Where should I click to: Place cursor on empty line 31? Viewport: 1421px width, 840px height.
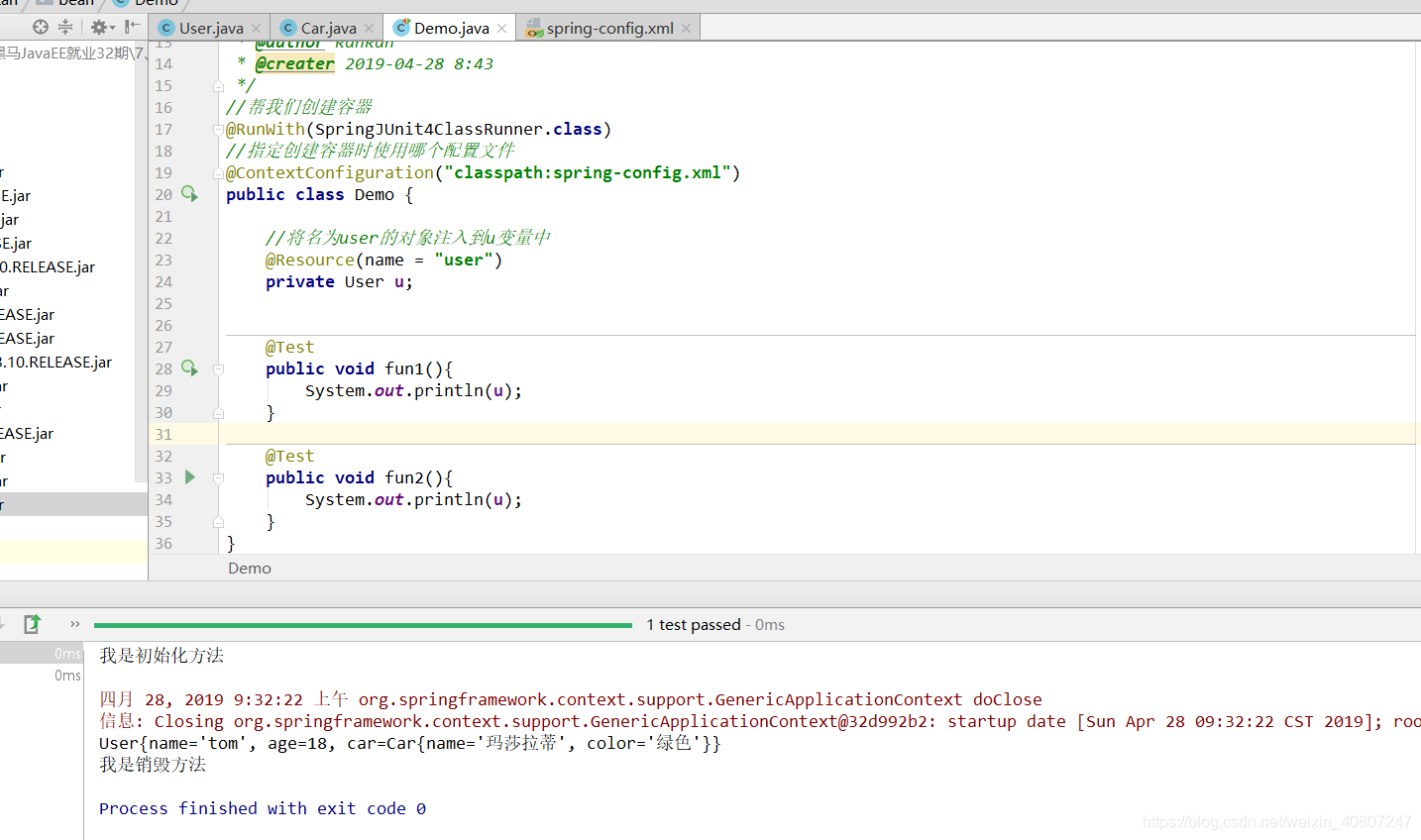pos(820,434)
